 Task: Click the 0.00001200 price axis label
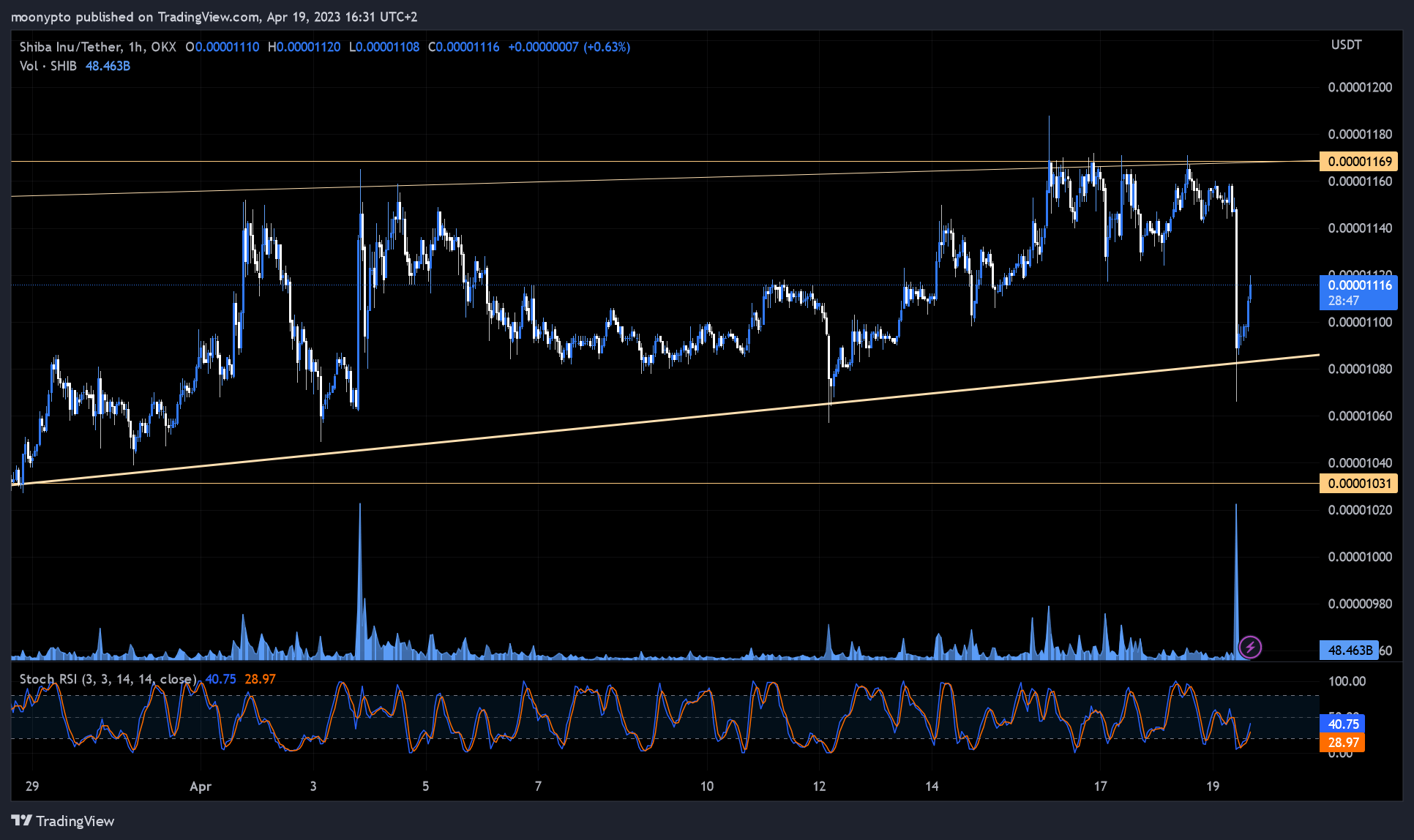(x=1360, y=87)
